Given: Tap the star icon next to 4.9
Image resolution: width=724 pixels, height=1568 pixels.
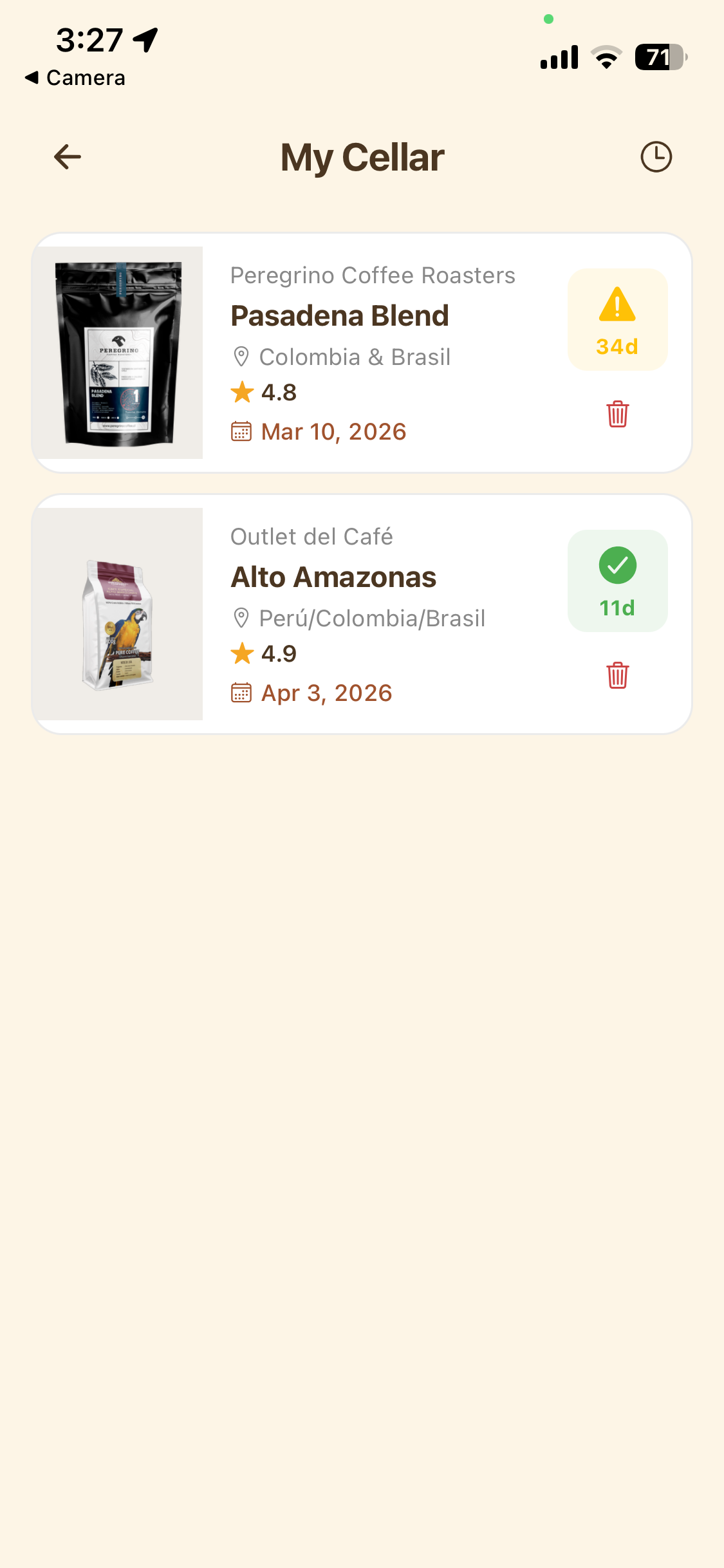Looking at the screenshot, I should point(243,653).
